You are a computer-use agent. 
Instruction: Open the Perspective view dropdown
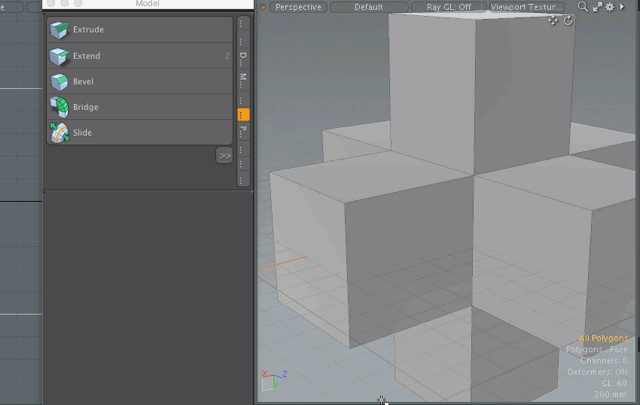click(299, 7)
